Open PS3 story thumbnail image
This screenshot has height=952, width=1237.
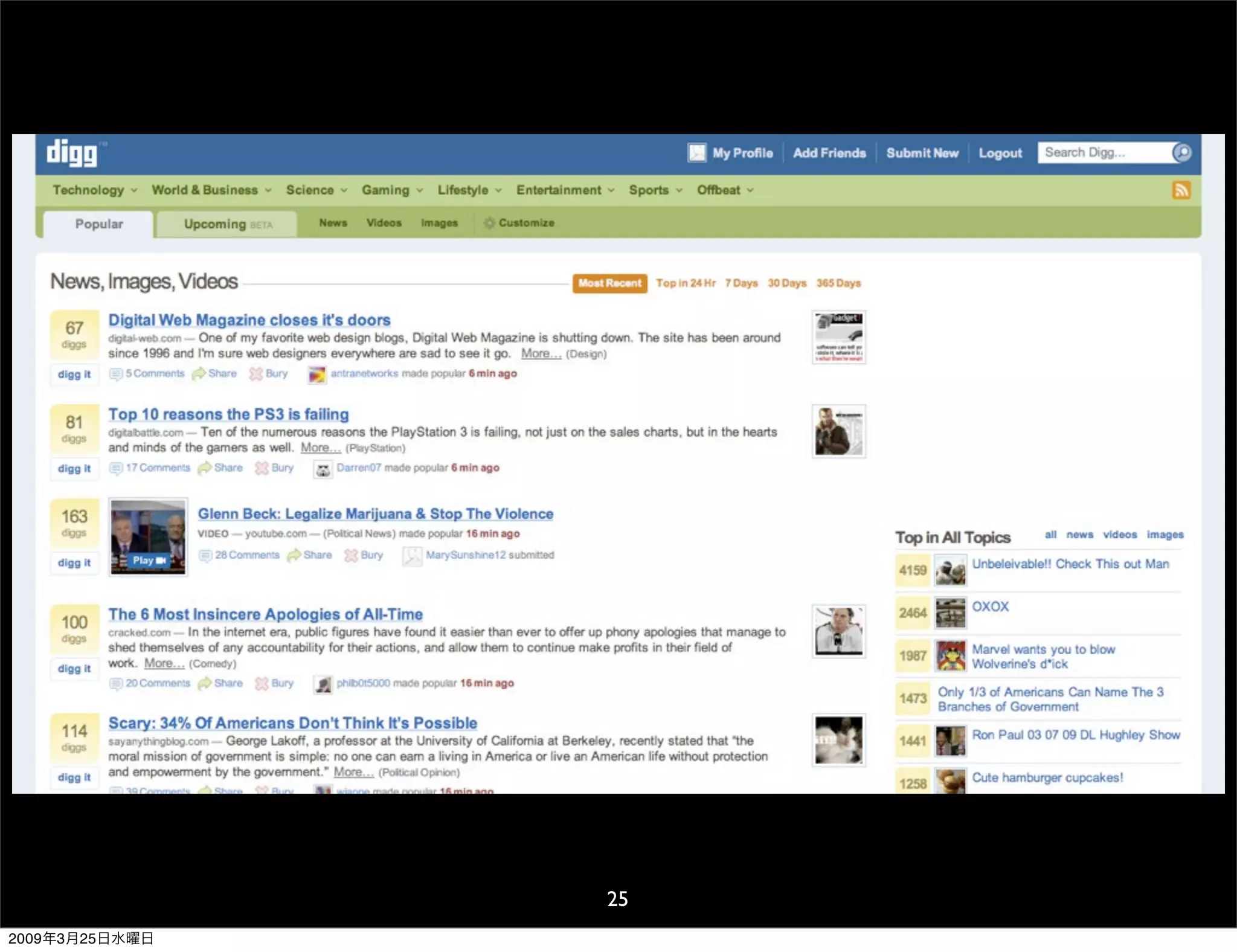(x=839, y=431)
